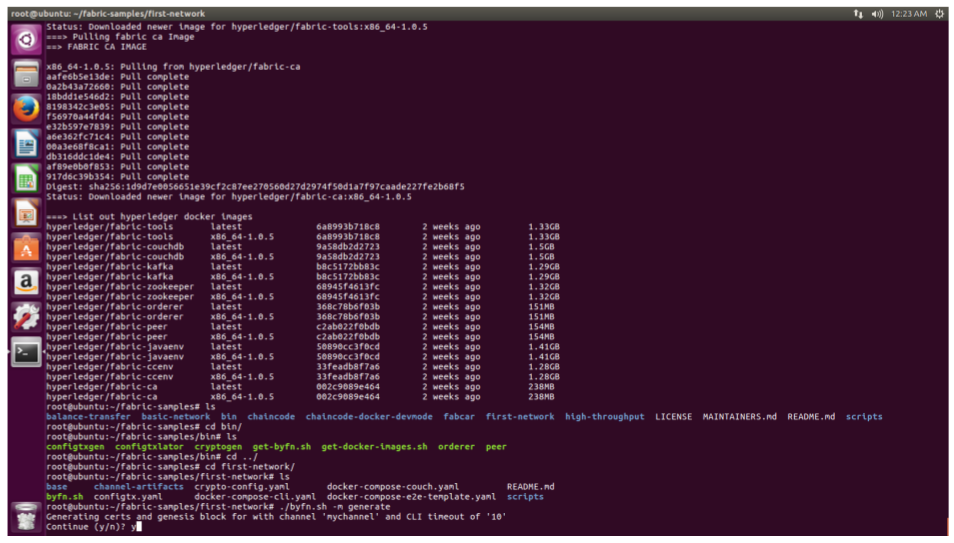This screenshot has height=543, width=954.
Task: Focus the Terminal launcher icon
Action: (26, 352)
